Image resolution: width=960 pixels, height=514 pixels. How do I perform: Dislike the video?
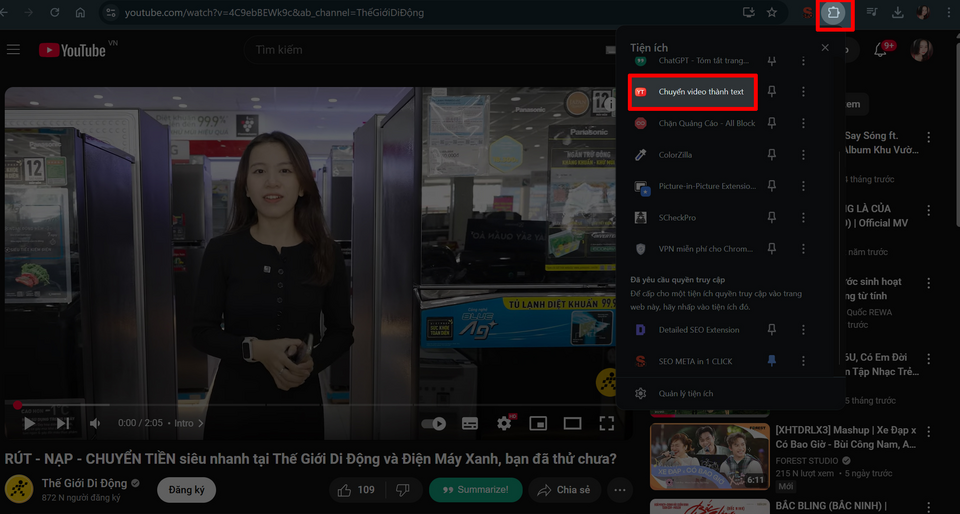click(403, 490)
